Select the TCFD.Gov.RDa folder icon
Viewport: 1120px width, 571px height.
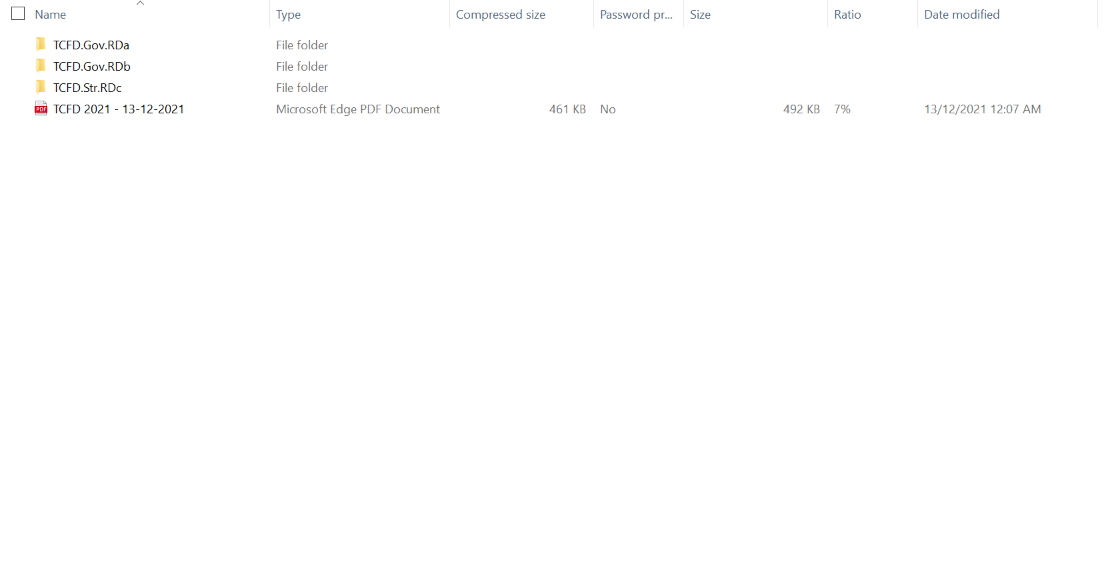(41, 44)
